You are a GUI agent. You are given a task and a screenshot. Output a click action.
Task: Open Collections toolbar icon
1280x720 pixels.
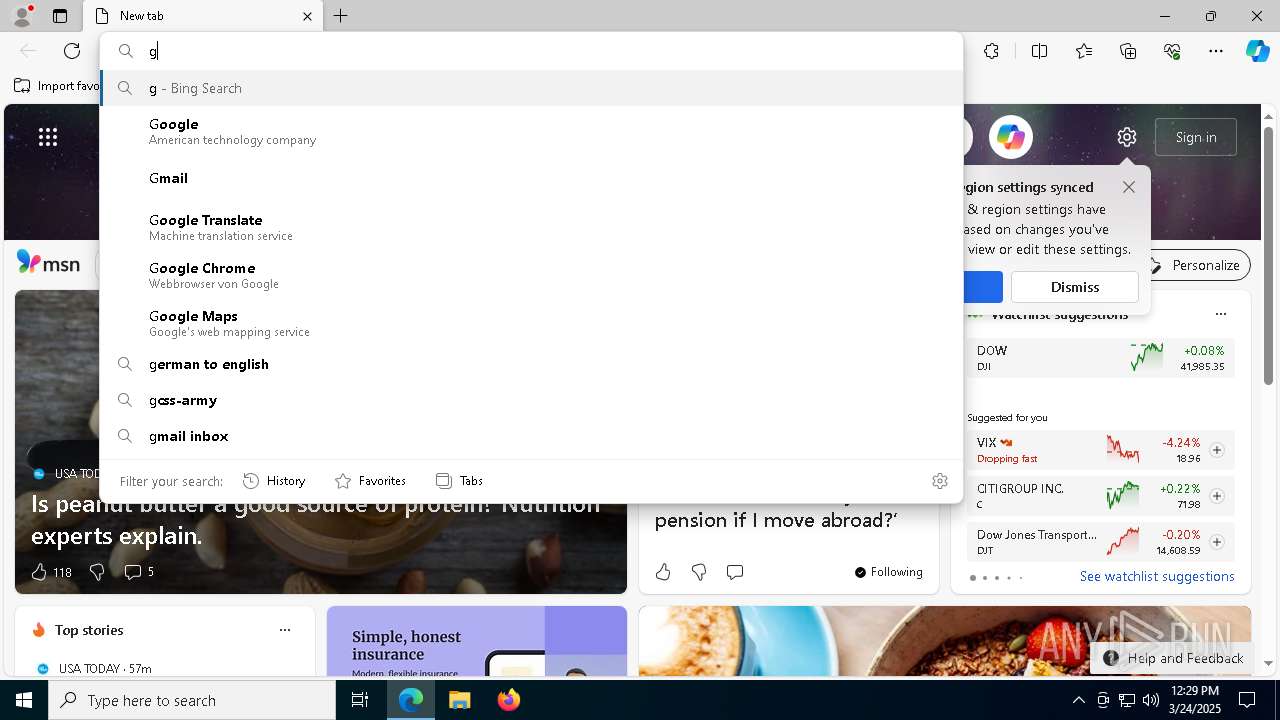tap(1128, 51)
